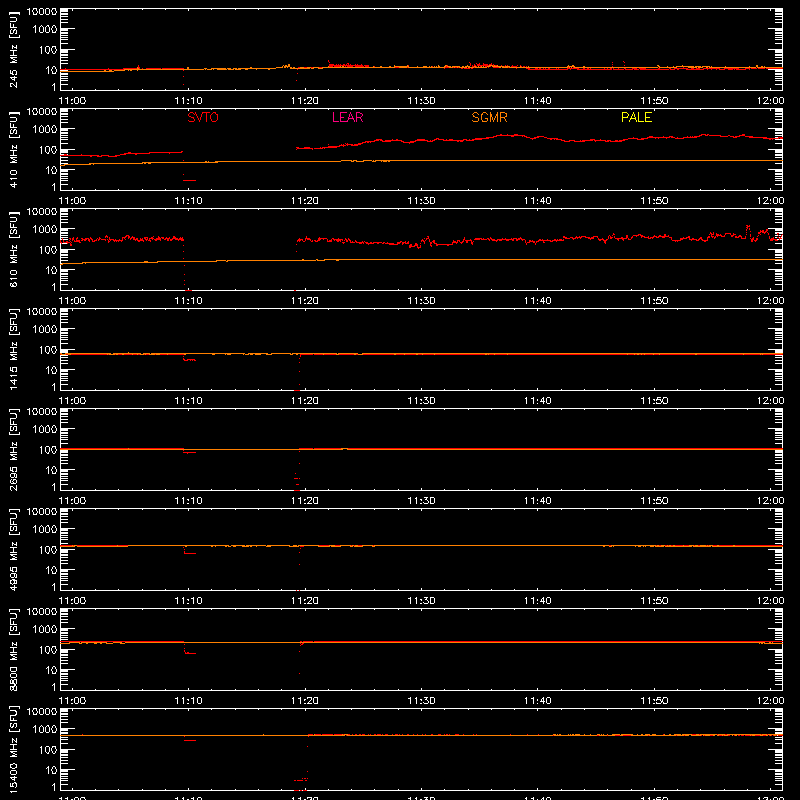Select the '2695 MHz [SFU]' axis title
This screenshot has height=800, width=800.
pos(14,449)
